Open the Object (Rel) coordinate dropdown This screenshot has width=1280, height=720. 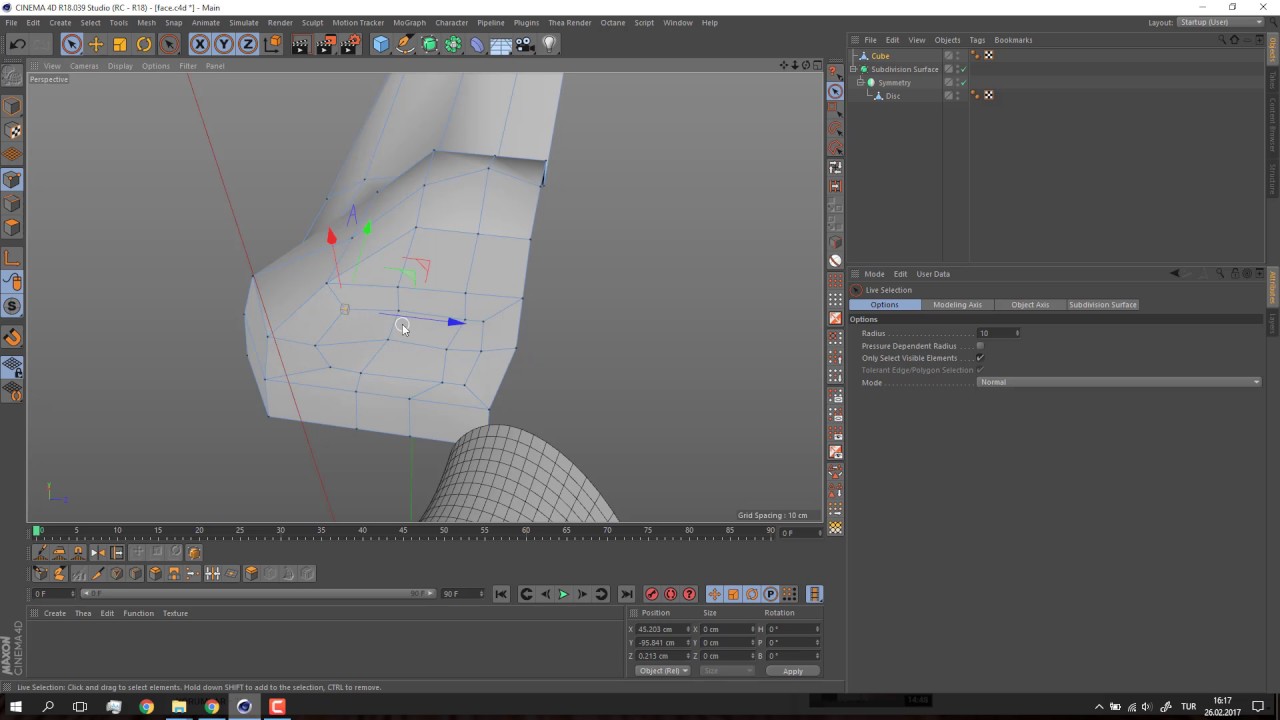pos(662,671)
